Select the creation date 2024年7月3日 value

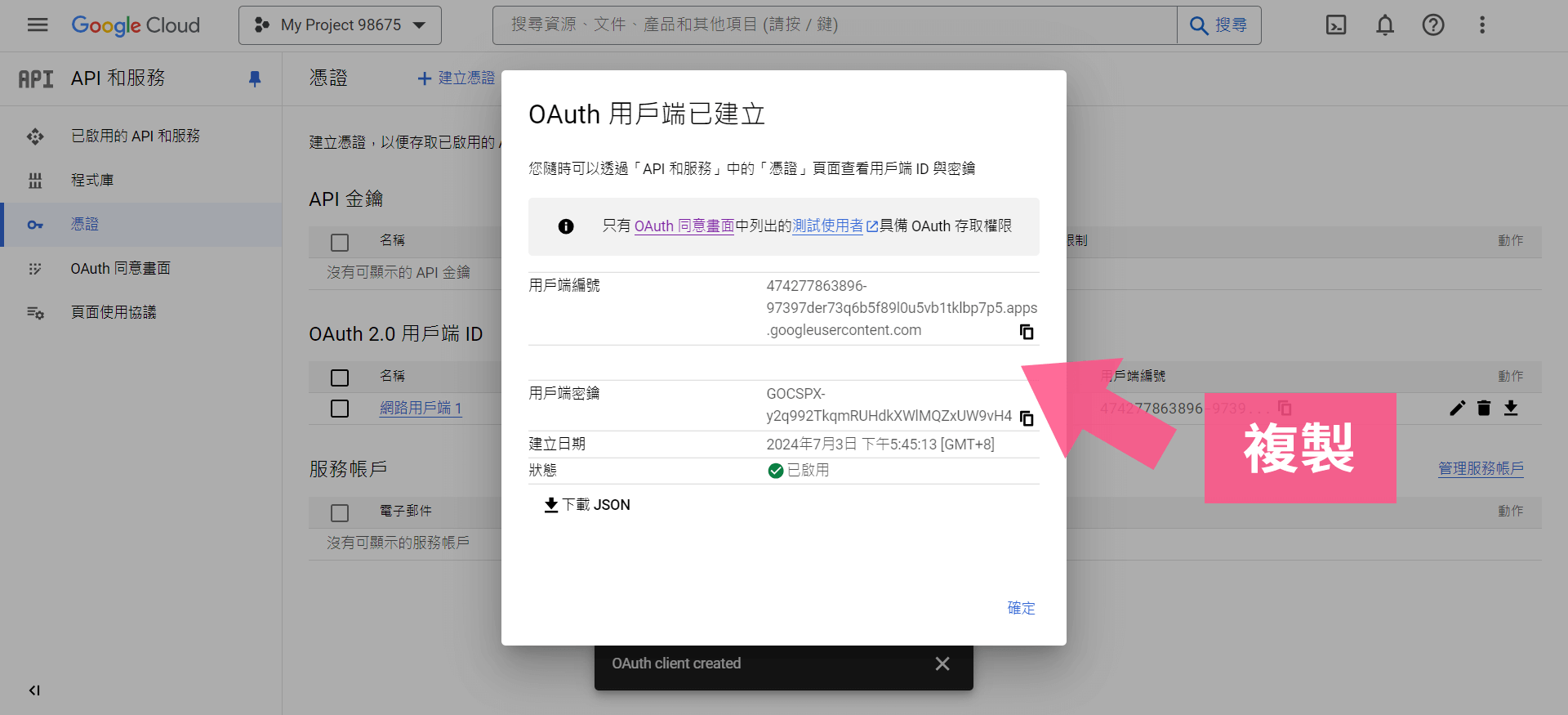[x=880, y=445]
